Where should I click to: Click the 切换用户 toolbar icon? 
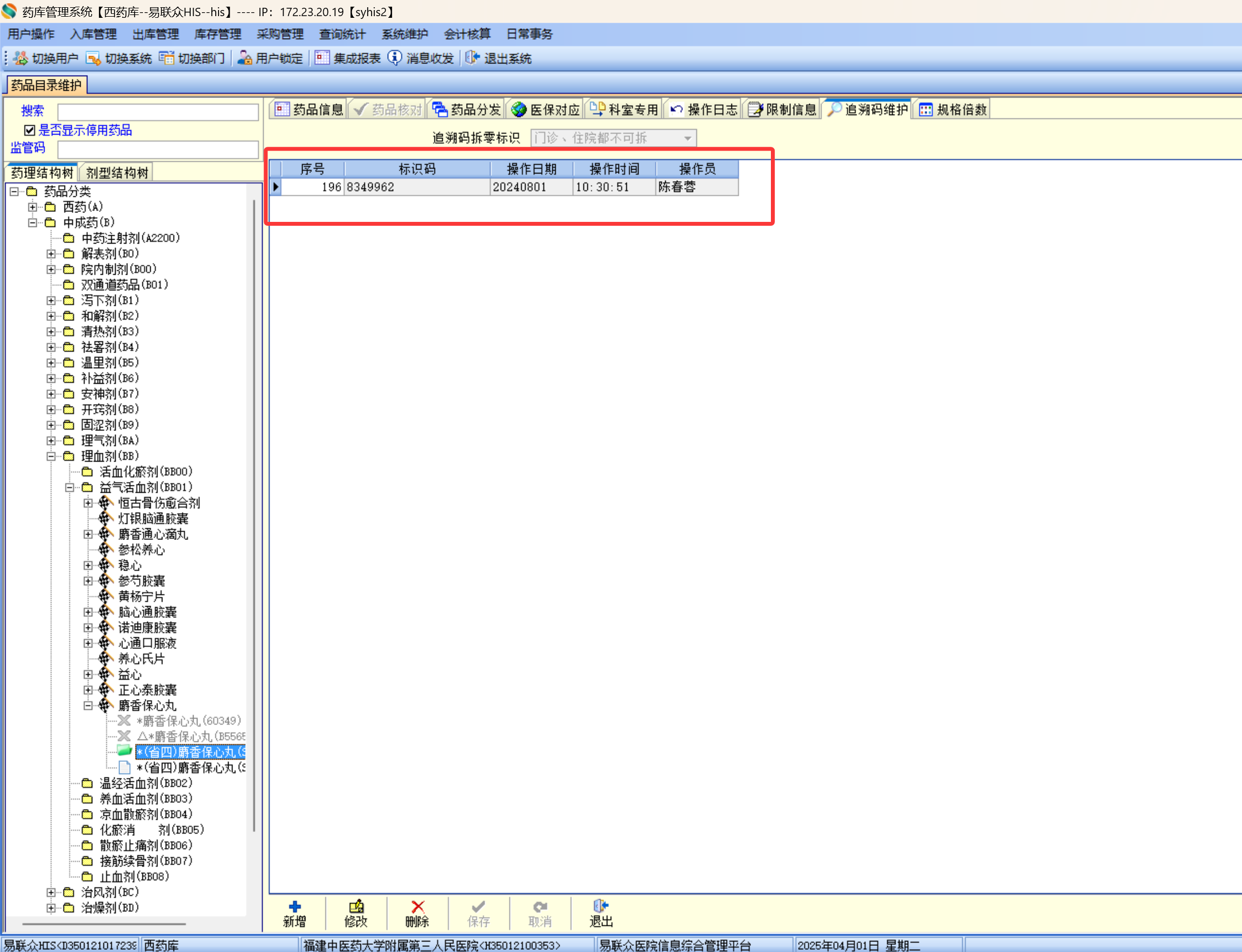point(21,58)
